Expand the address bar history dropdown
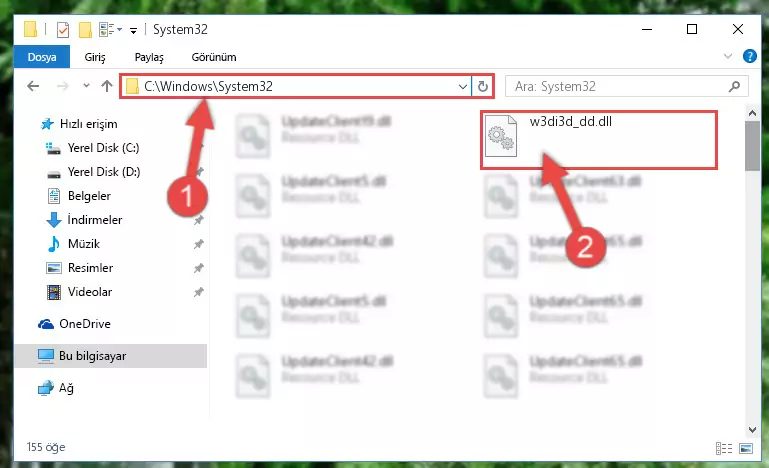The height and width of the screenshot is (468, 769). pyautogui.click(x=462, y=87)
